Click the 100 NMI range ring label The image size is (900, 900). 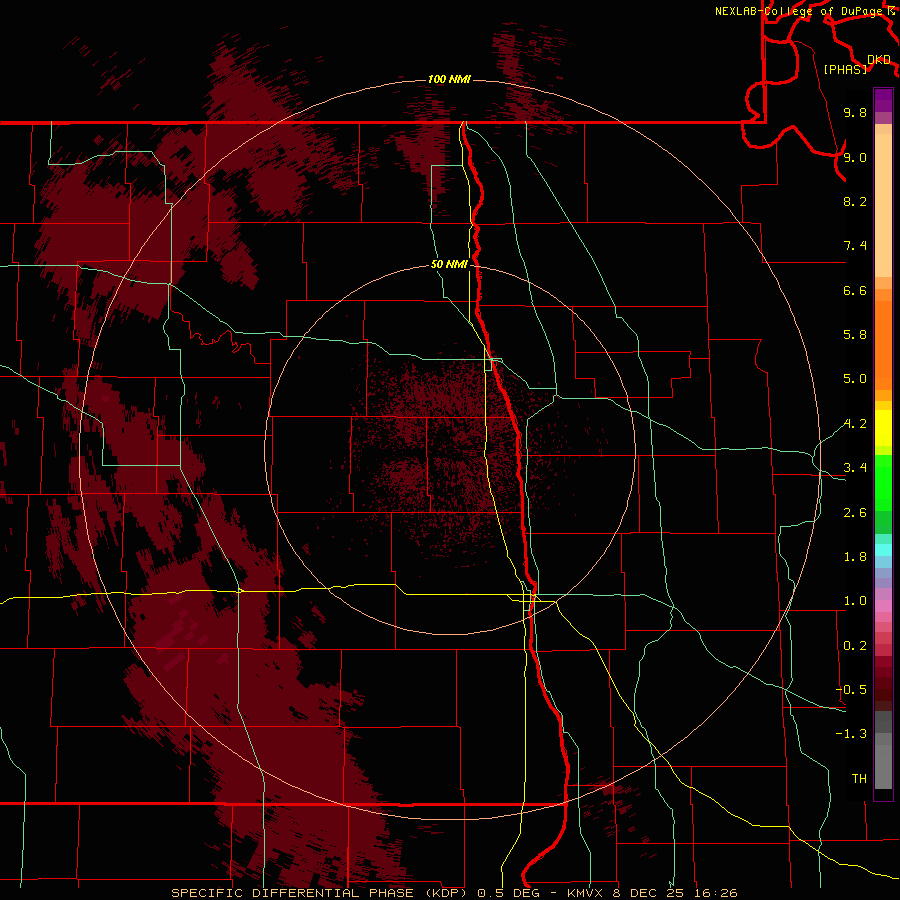point(449,79)
